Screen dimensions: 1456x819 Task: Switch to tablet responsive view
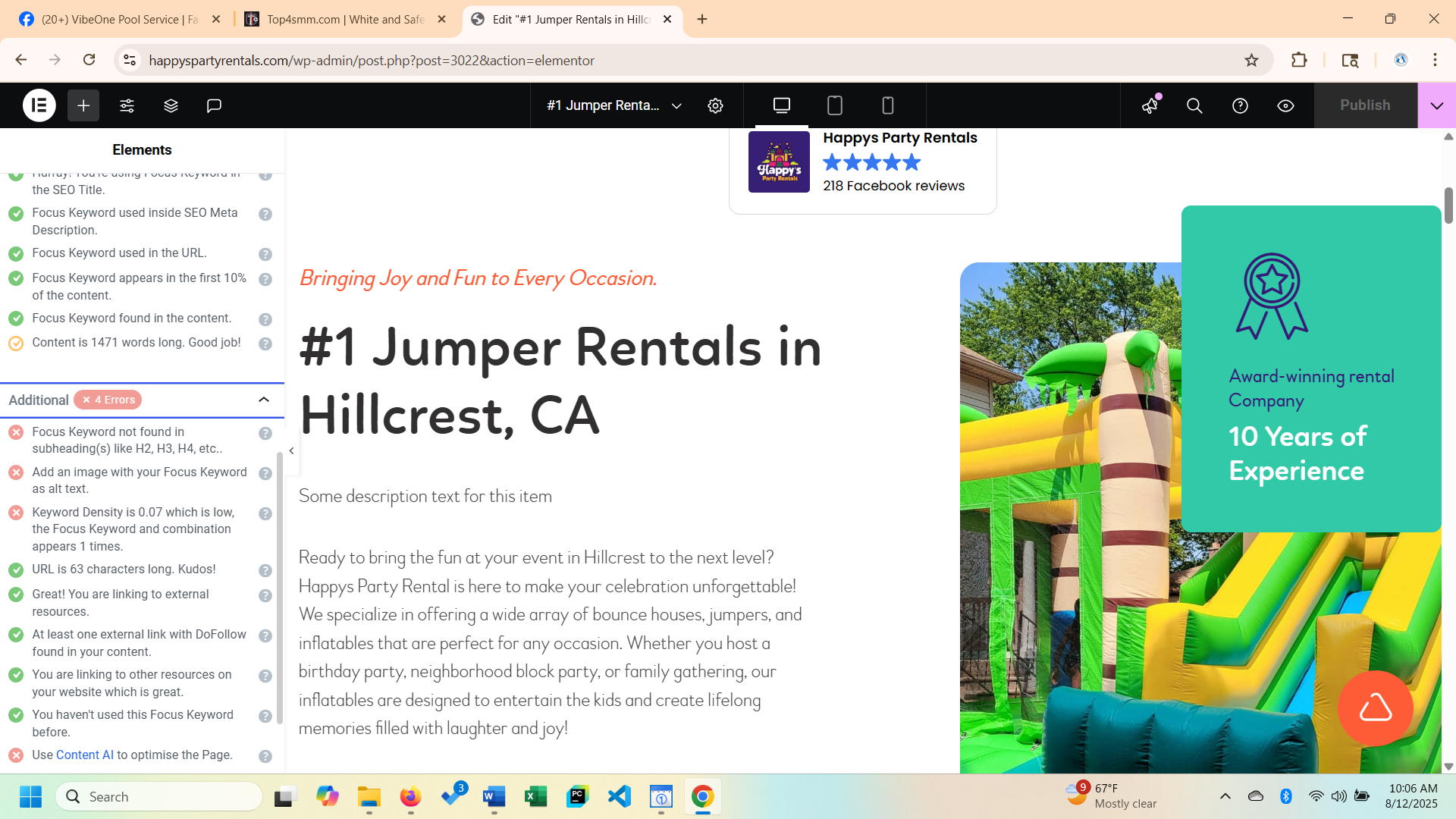tap(835, 105)
